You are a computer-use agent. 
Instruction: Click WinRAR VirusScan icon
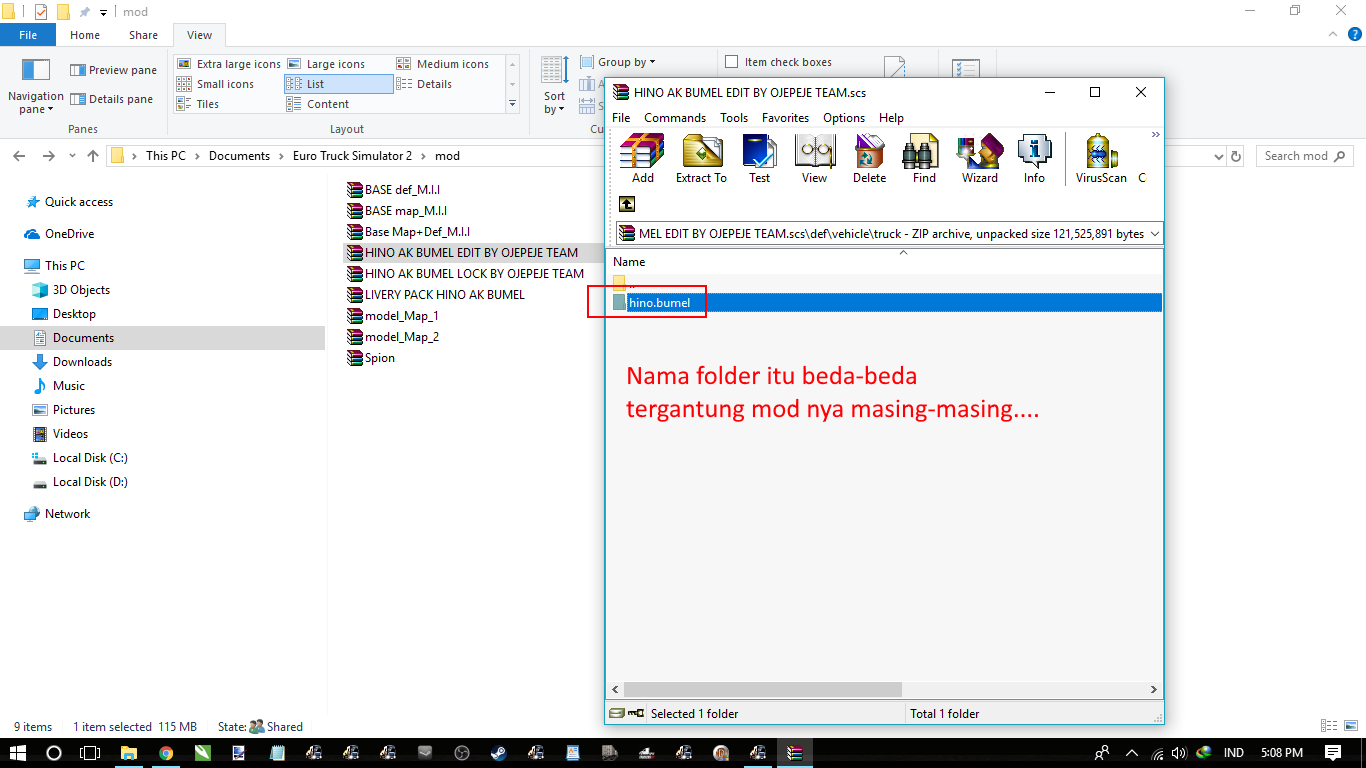pos(1101,159)
